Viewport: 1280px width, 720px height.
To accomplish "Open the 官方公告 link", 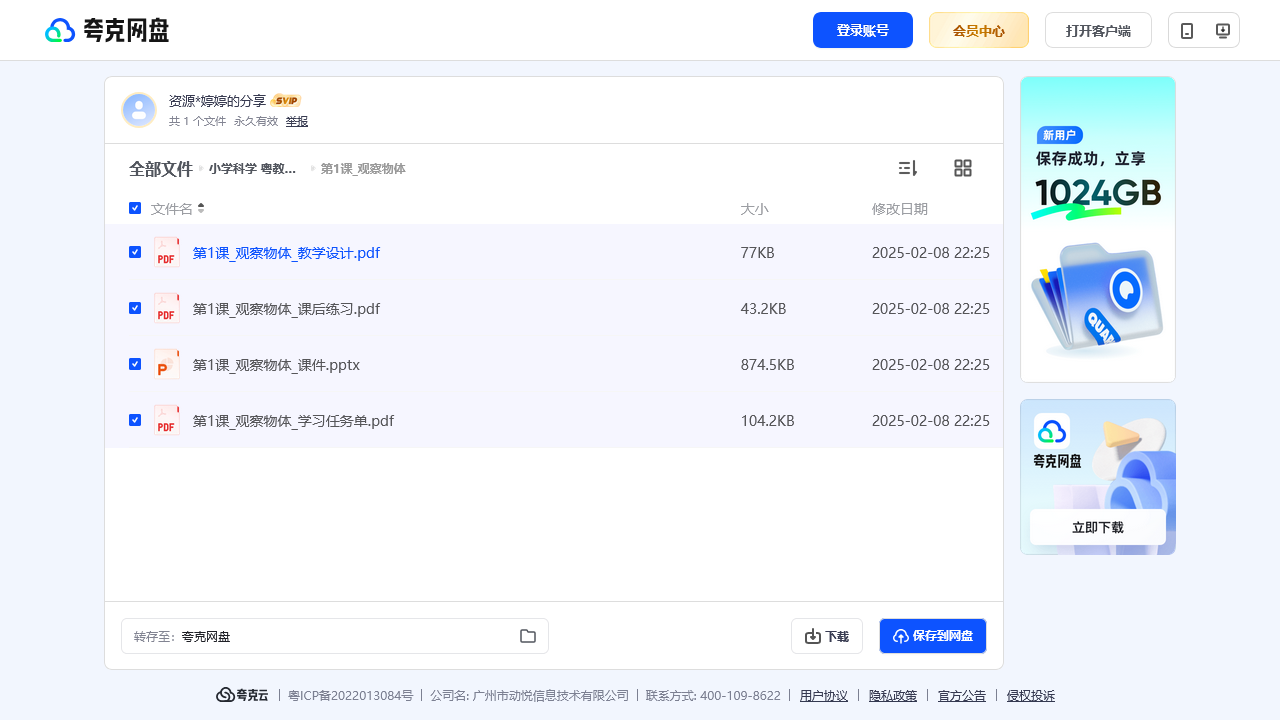I will pyautogui.click(x=962, y=696).
